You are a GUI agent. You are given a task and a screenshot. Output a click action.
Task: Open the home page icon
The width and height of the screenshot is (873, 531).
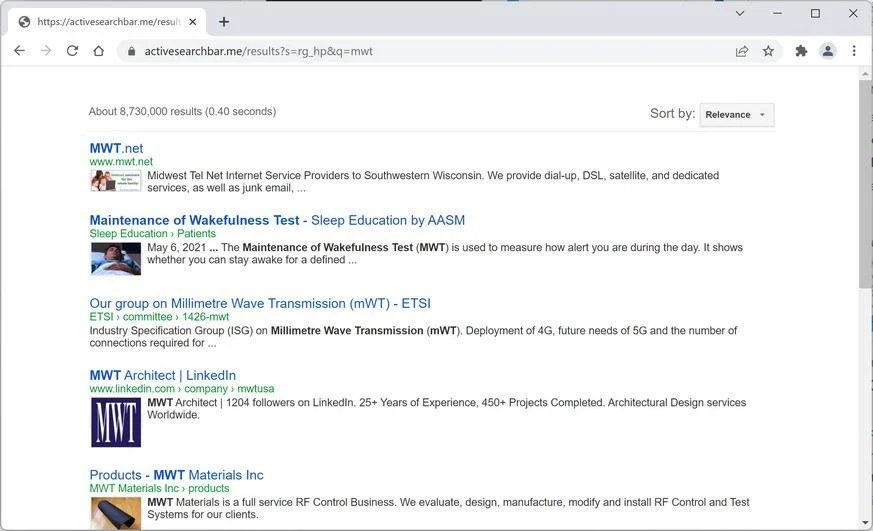pyautogui.click(x=99, y=51)
